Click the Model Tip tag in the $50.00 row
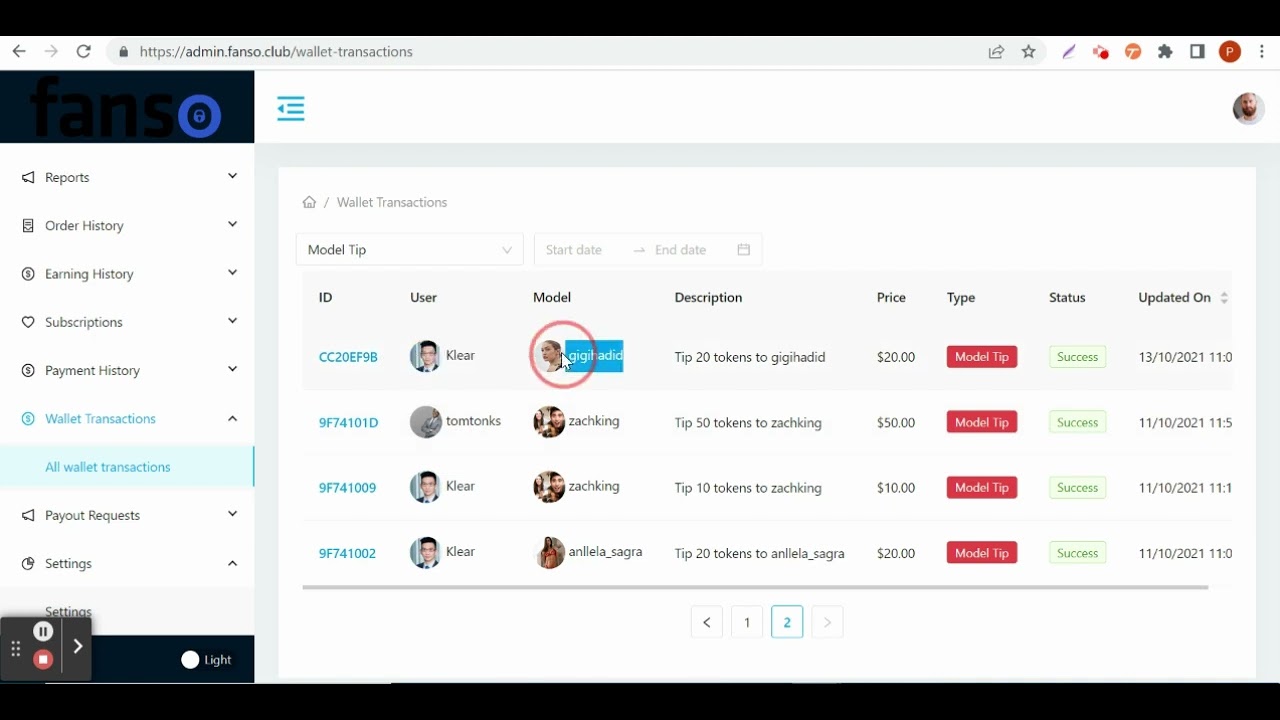1280x720 pixels. 982,422
